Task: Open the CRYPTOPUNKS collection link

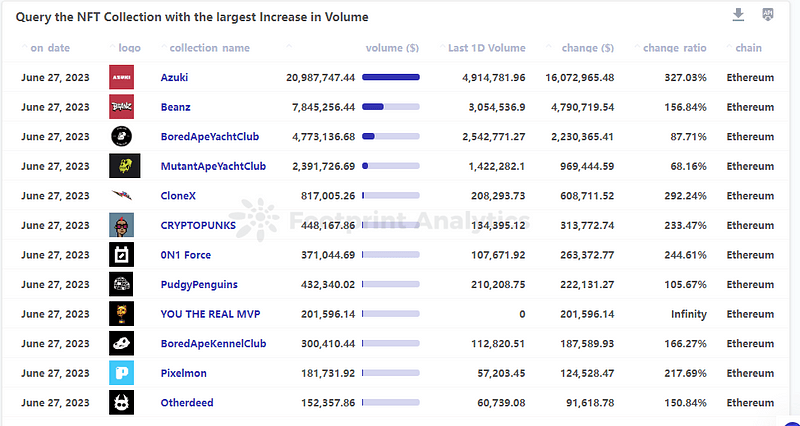Action: point(198,225)
